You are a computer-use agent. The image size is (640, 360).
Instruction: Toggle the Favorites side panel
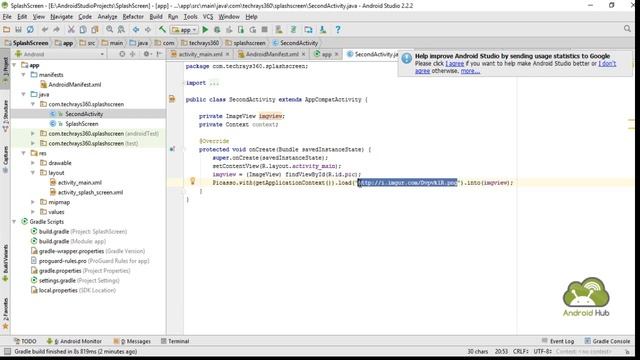(5, 313)
